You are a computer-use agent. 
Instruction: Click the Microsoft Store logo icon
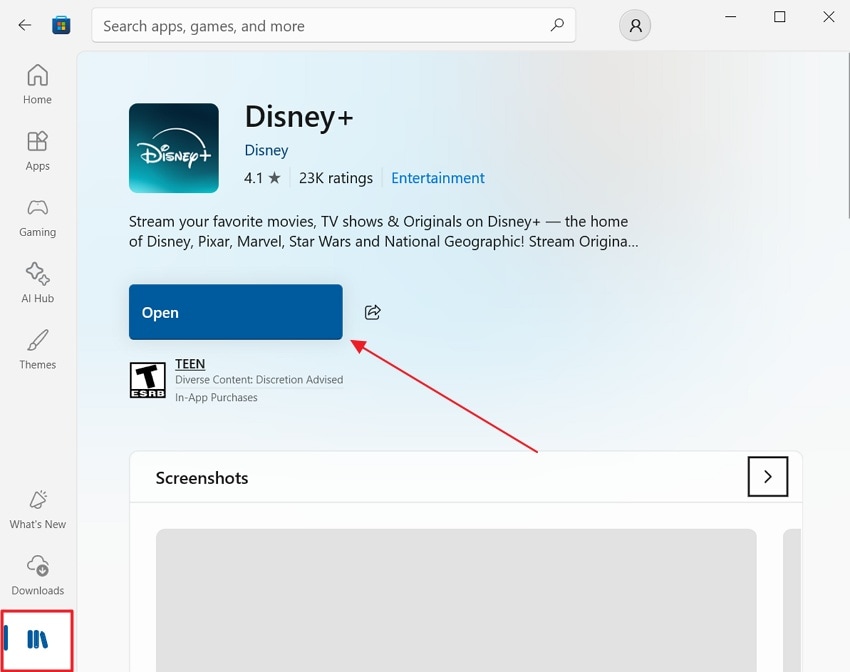pyautogui.click(x=61, y=25)
